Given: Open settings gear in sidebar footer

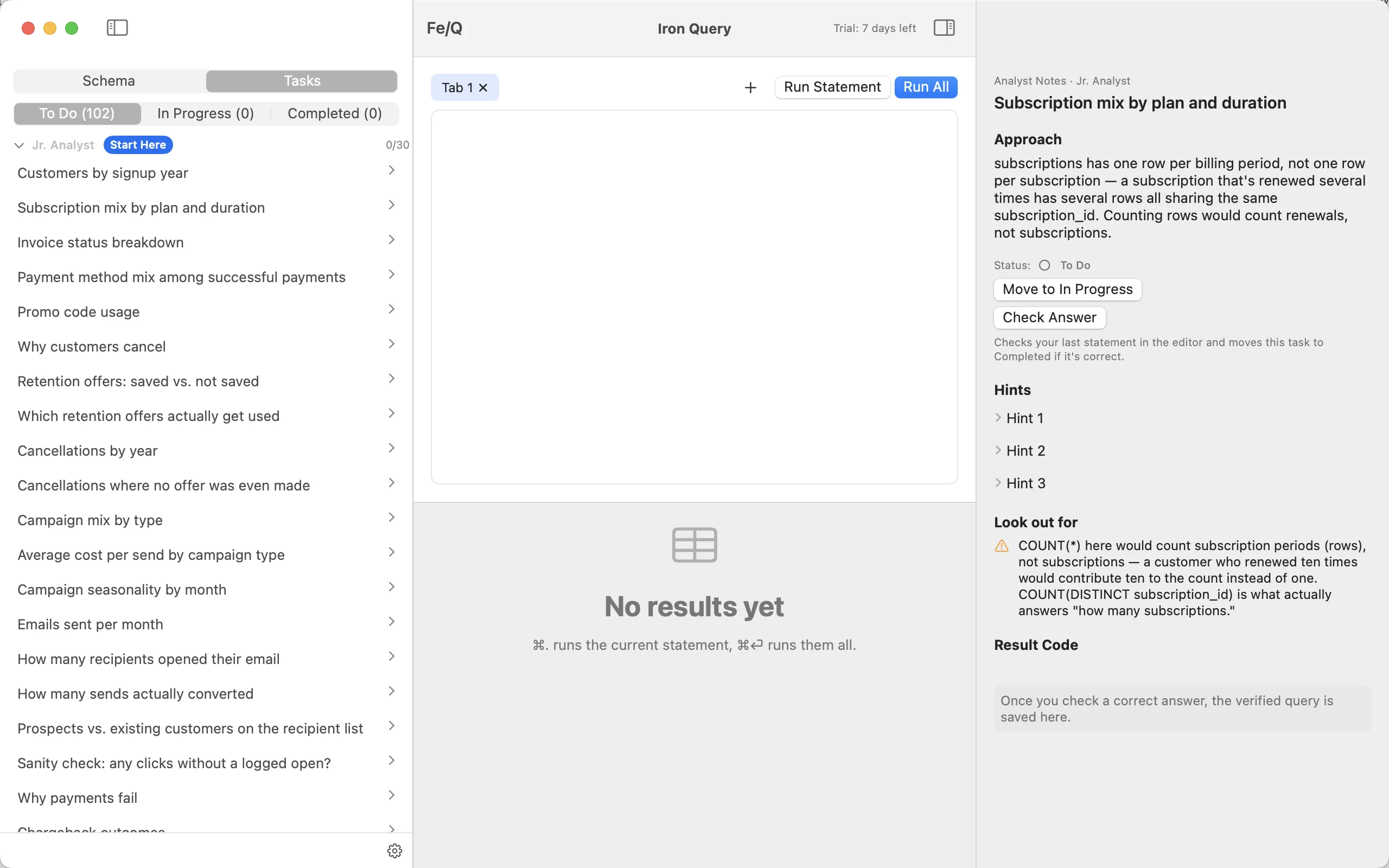Looking at the screenshot, I should coord(394,850).
